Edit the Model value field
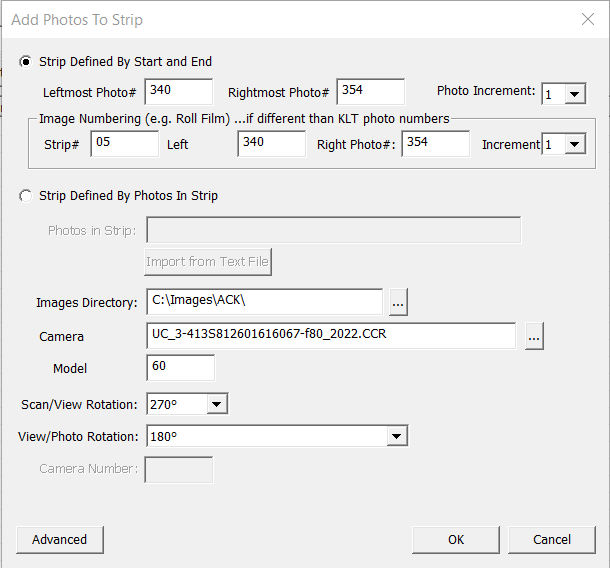610x568 pixels. pyautogui.click(x=181, y=368)
